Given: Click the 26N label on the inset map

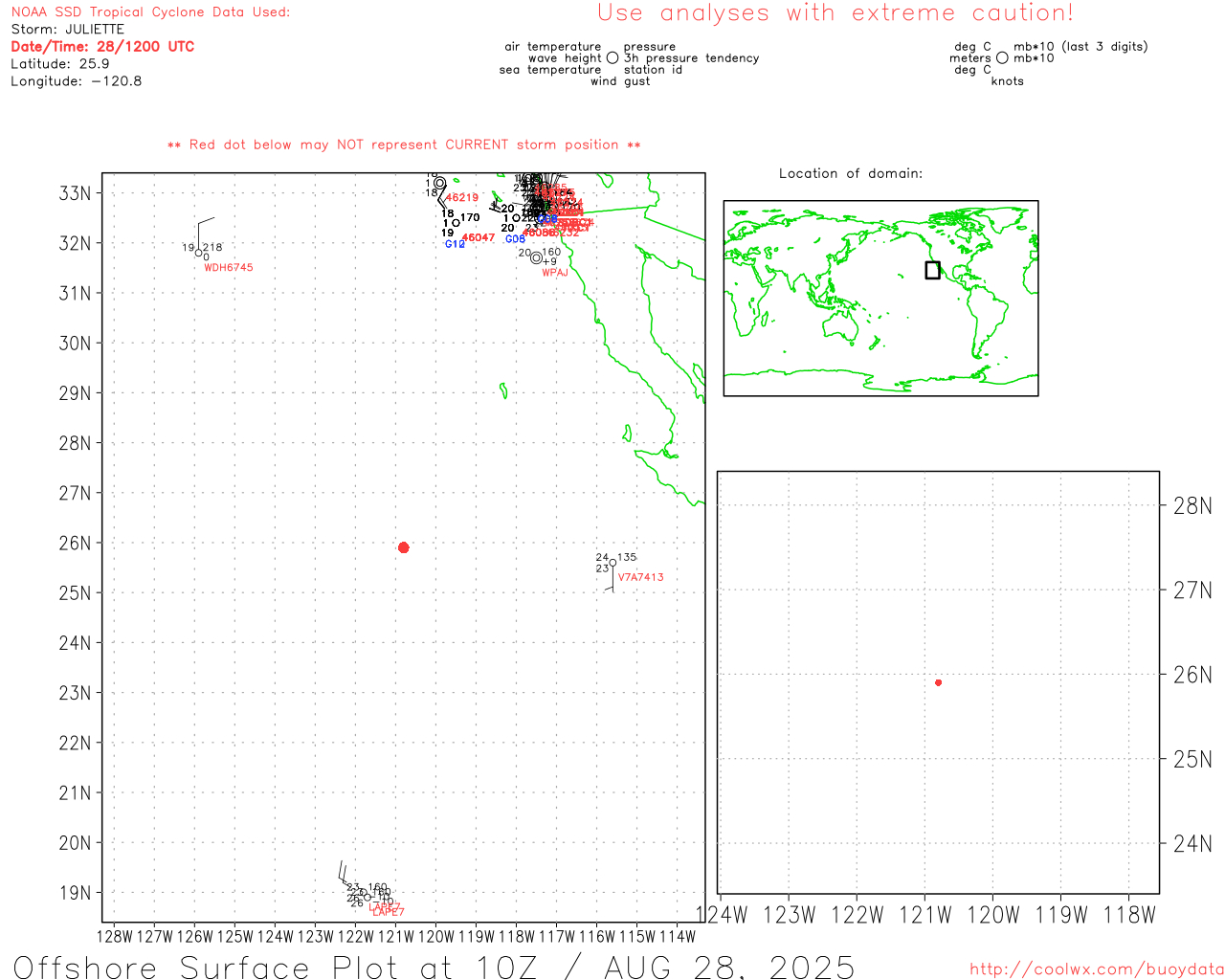Looking at the screenshot, I should pos(1192,675).
